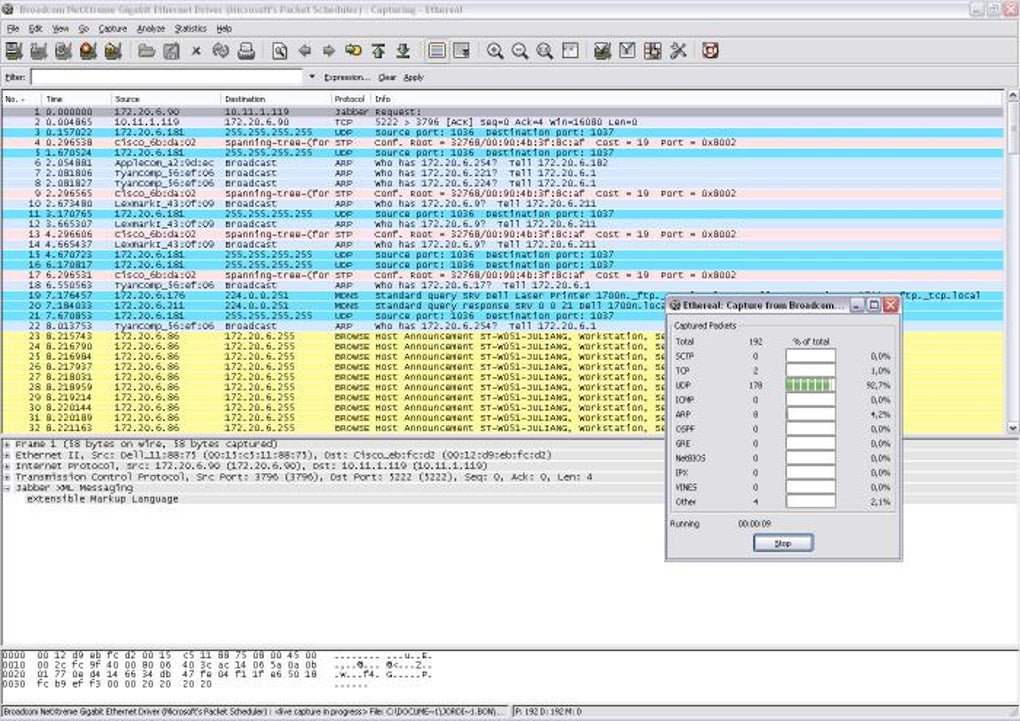Expand the Internet Protocol tree node
1020x721 pixels.
point(7,467)
